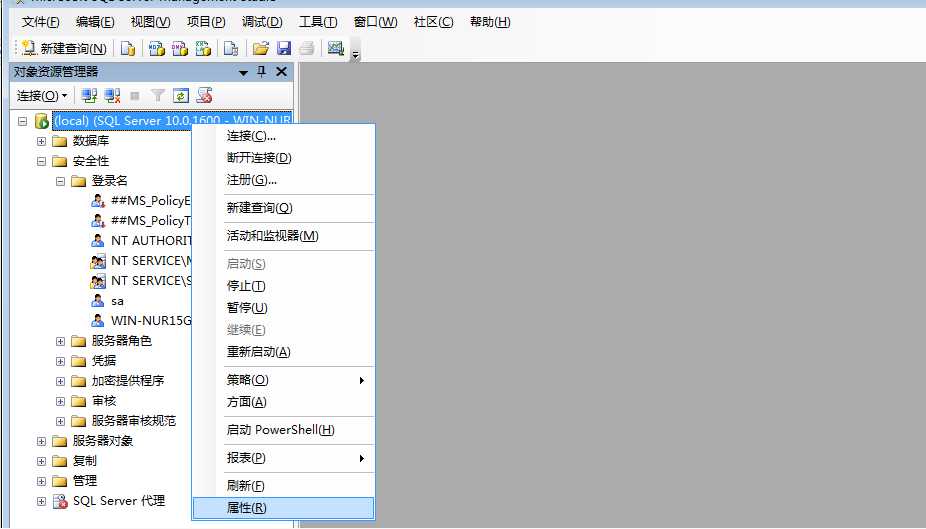Choose 停止(T) in the context menu
Image resolution: width=926 pixels, height=529 pixels.
283,286
